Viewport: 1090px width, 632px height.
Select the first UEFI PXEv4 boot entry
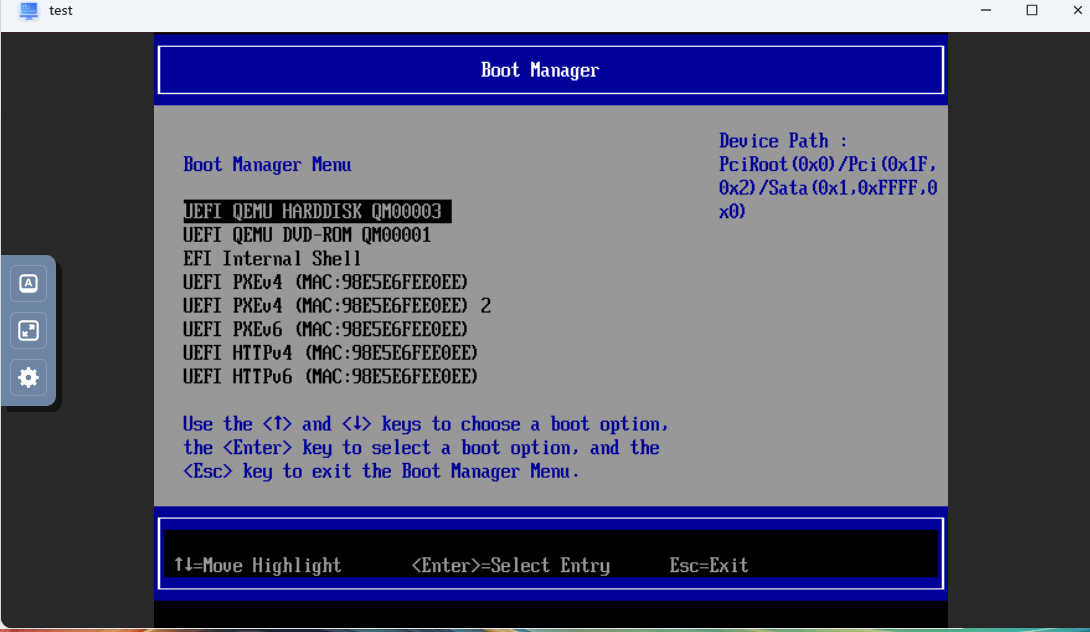coord(325,282)
